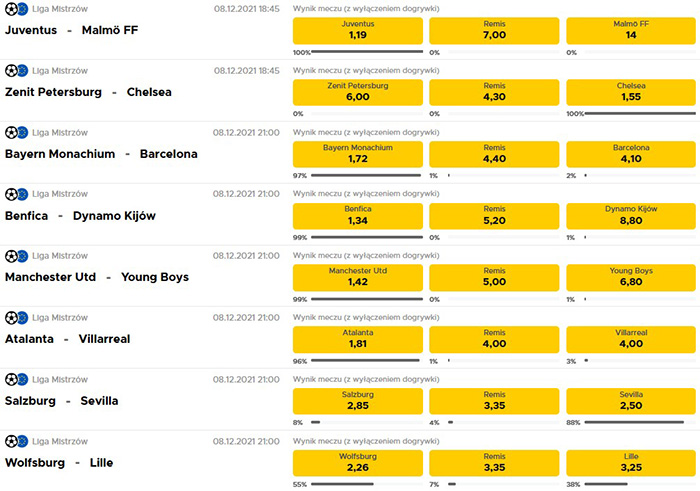700x491 pixels.
Task: Open Wolfsburg - Lille match page
Action: (59, 463)
